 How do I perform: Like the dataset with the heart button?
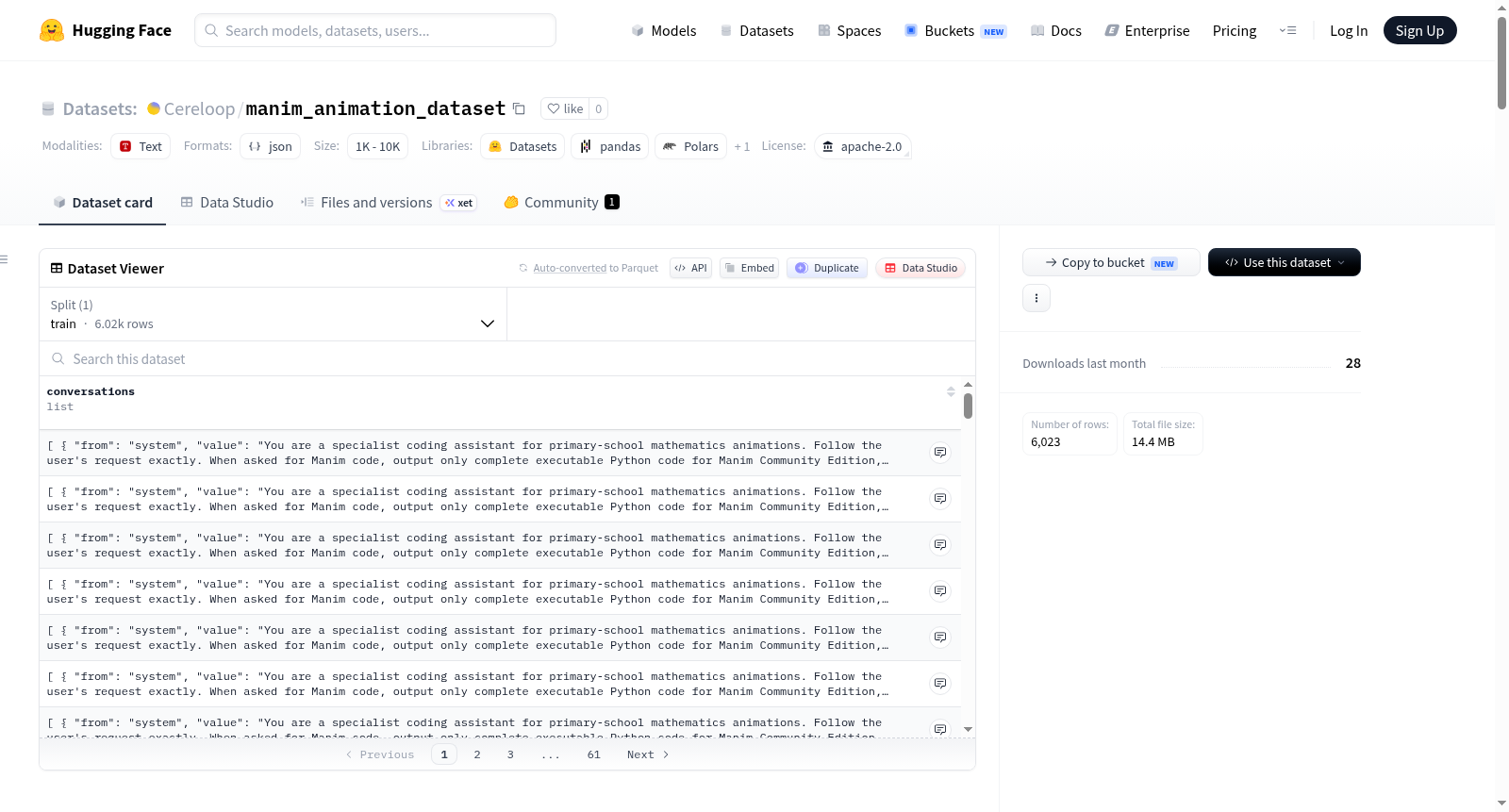click(565, 108)
